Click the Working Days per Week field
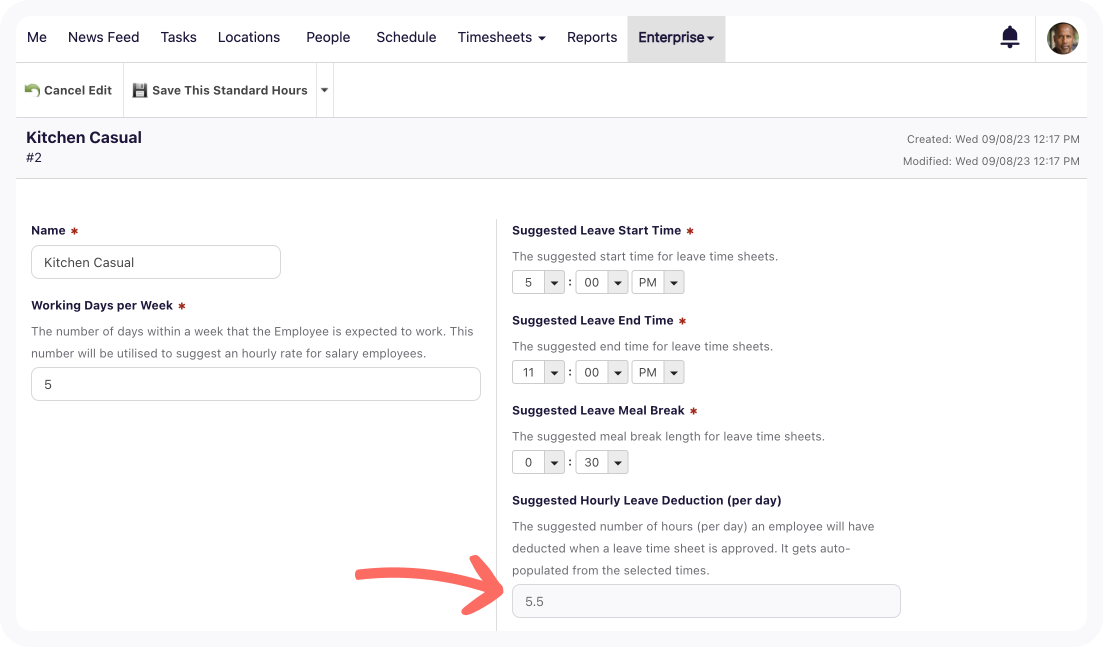Viewport: 1103px width, 647px height. (x=256, y=384)
